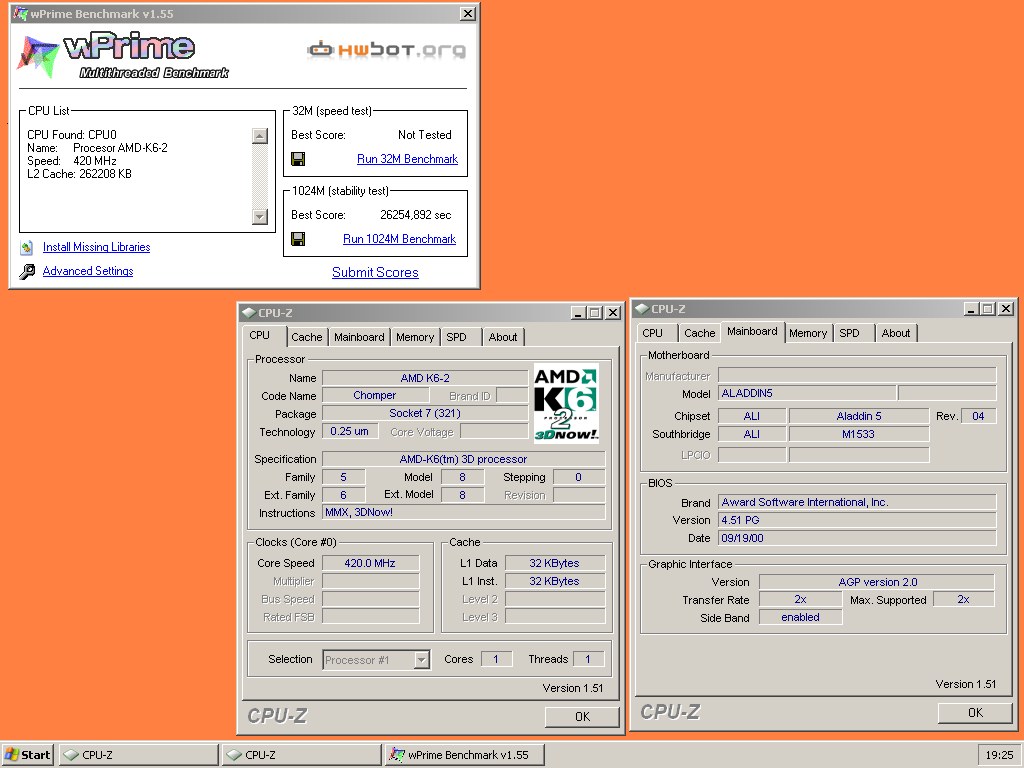Click Graphic Interface field AGP version 2.0
This screenshot has height=768, width=1024.
pos(877,582)
